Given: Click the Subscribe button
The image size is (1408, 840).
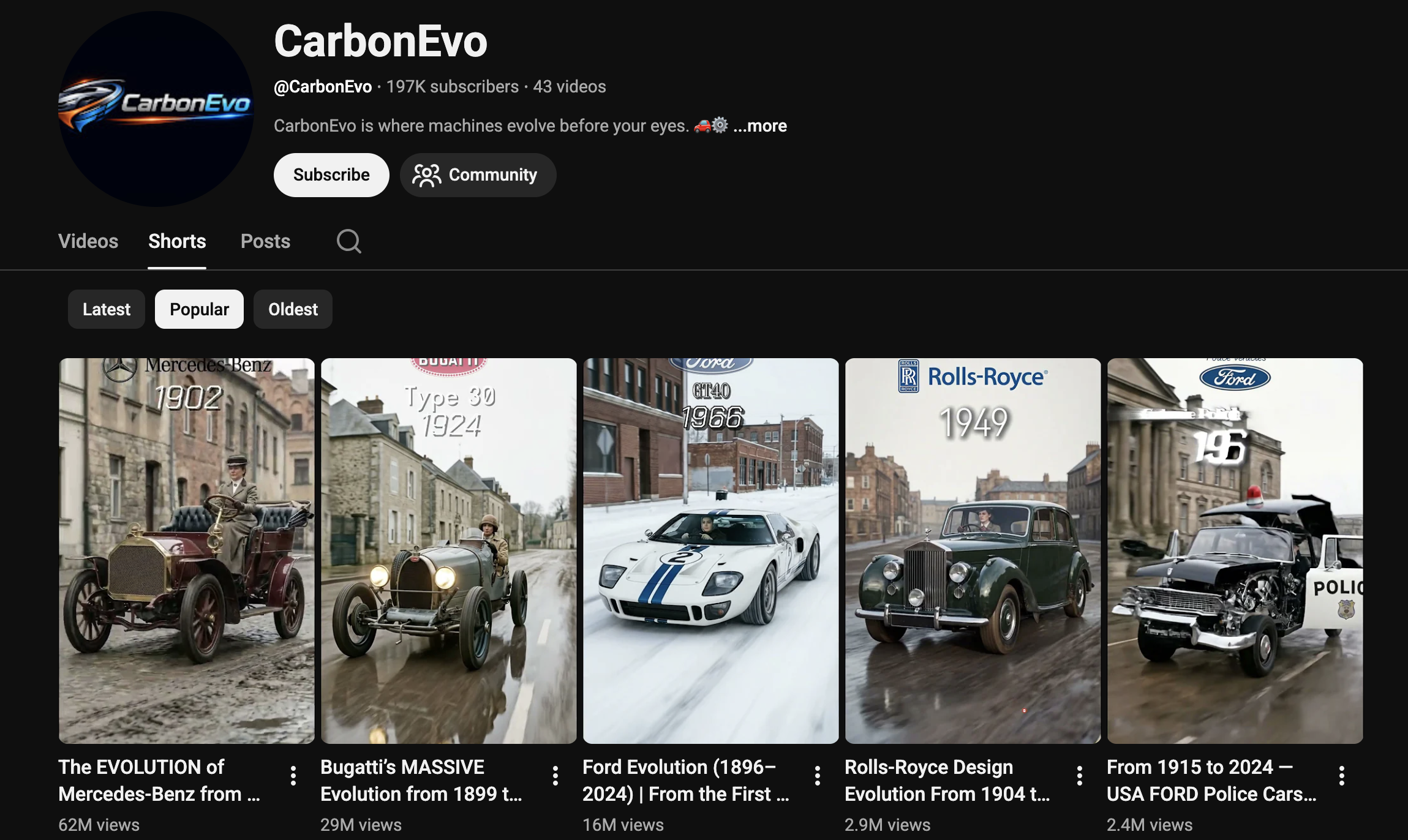Looking at the screenshot, I should click(x=331, y=175).
